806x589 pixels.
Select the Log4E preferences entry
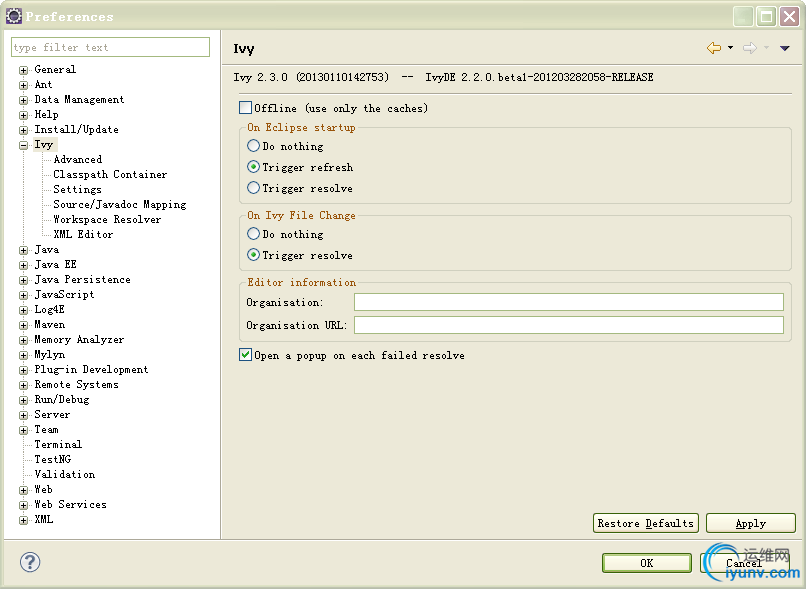49,309
